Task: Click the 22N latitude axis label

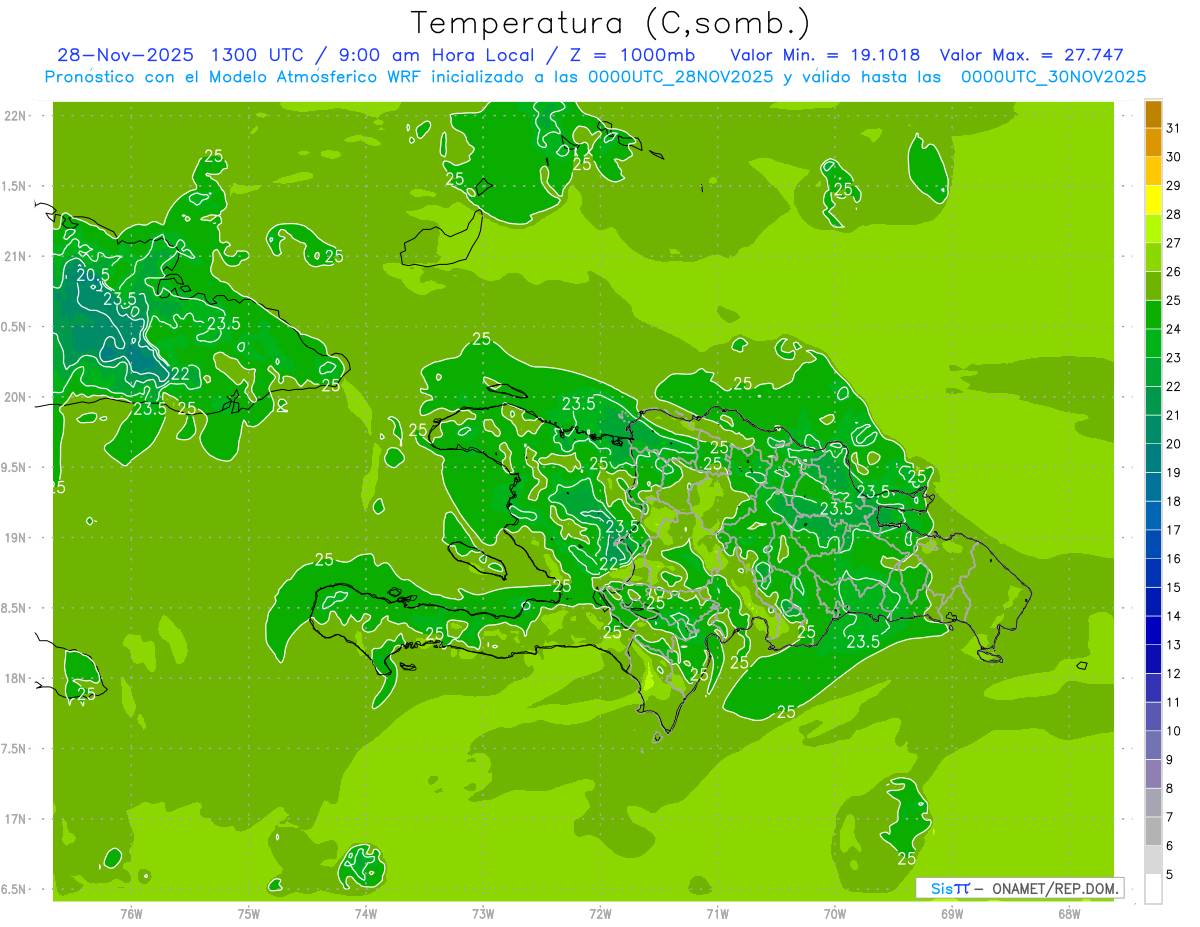Action: click(x=17, y=116)
